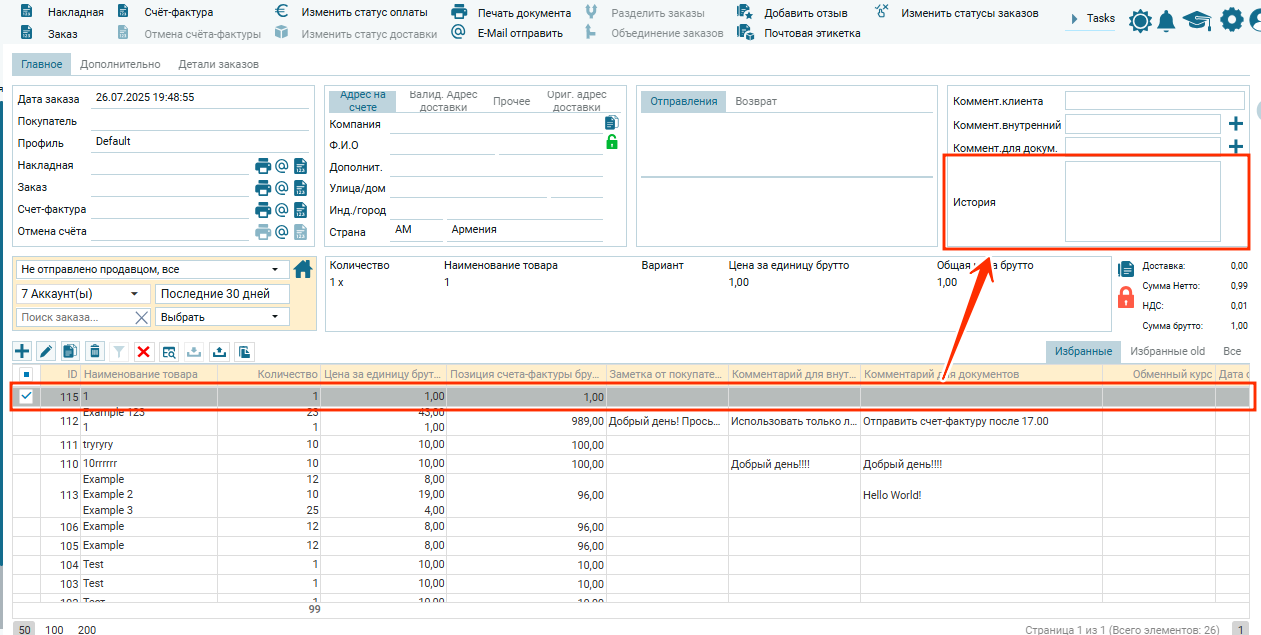This screenshot has width=1261, height=635.
Task: Click the trash bin delete icon
Action: 95,351
